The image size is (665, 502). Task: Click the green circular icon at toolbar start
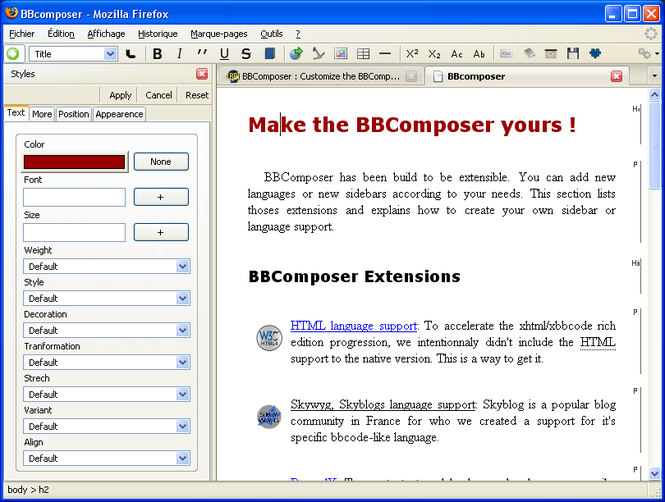tap(13, 54)
